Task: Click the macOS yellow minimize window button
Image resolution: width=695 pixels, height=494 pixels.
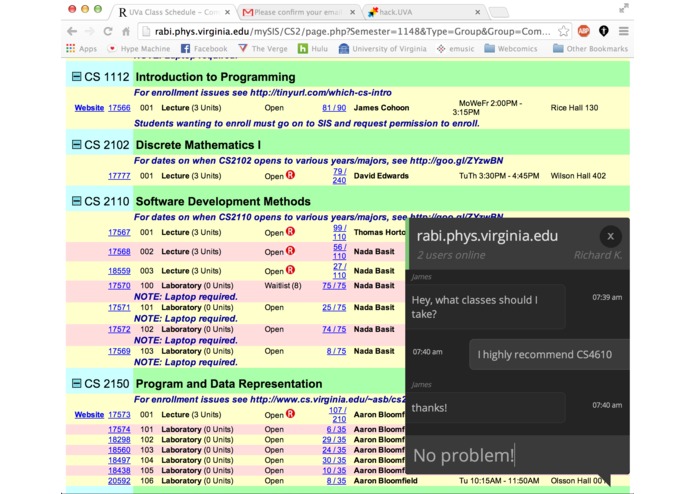Action: pyautogui.click(x=85, y=9)
